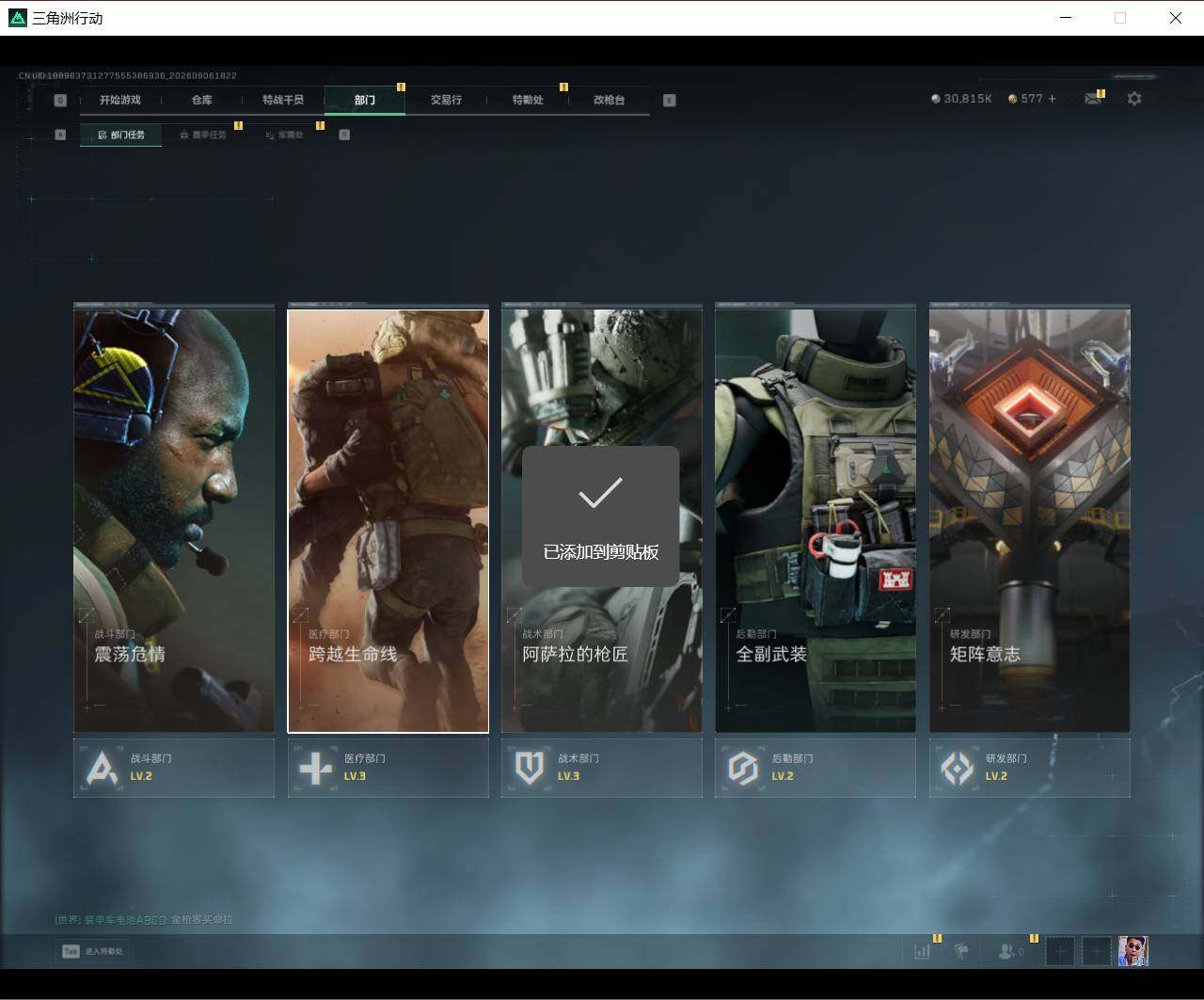Minimize the 三角洲行动 window
The height and width of the screenshot is (1000, 1204).
(1066, 18)
